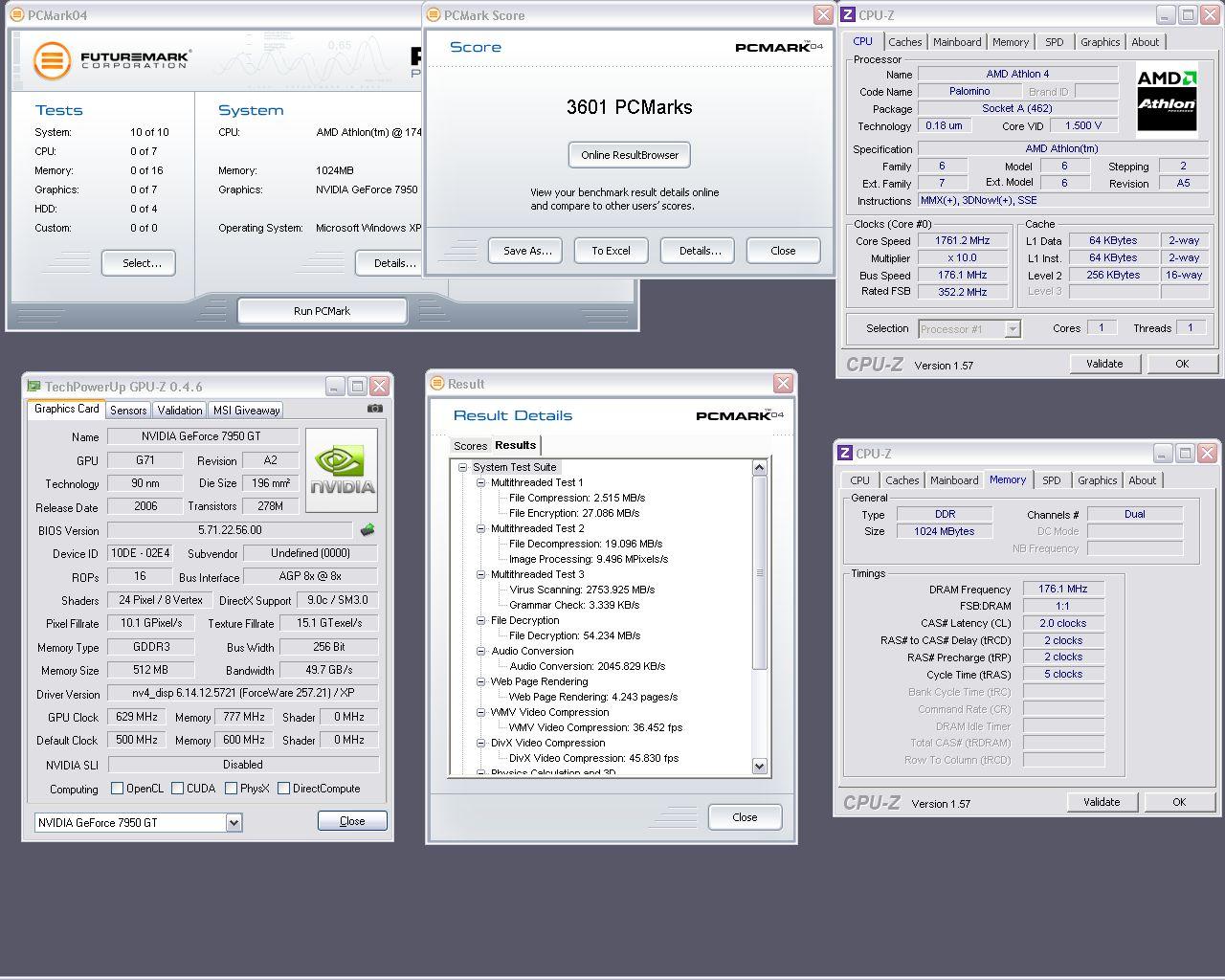Click the Run PCMark button

322,311
